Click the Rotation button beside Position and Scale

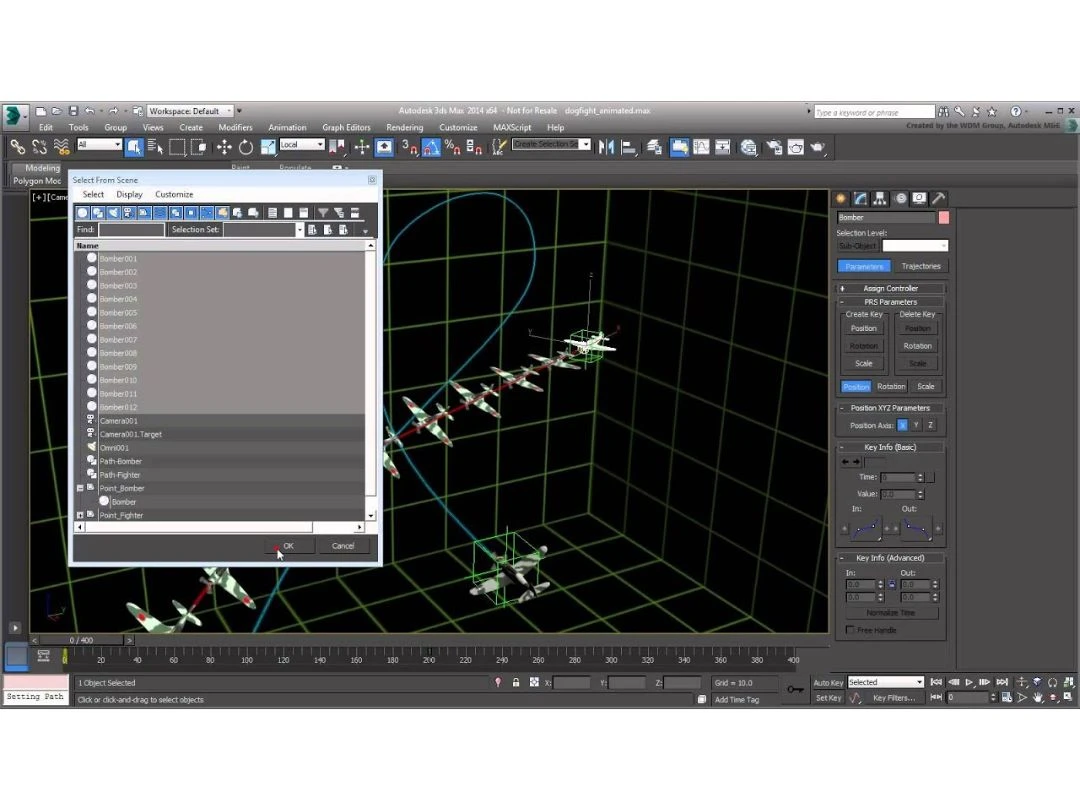click(891, 386)
